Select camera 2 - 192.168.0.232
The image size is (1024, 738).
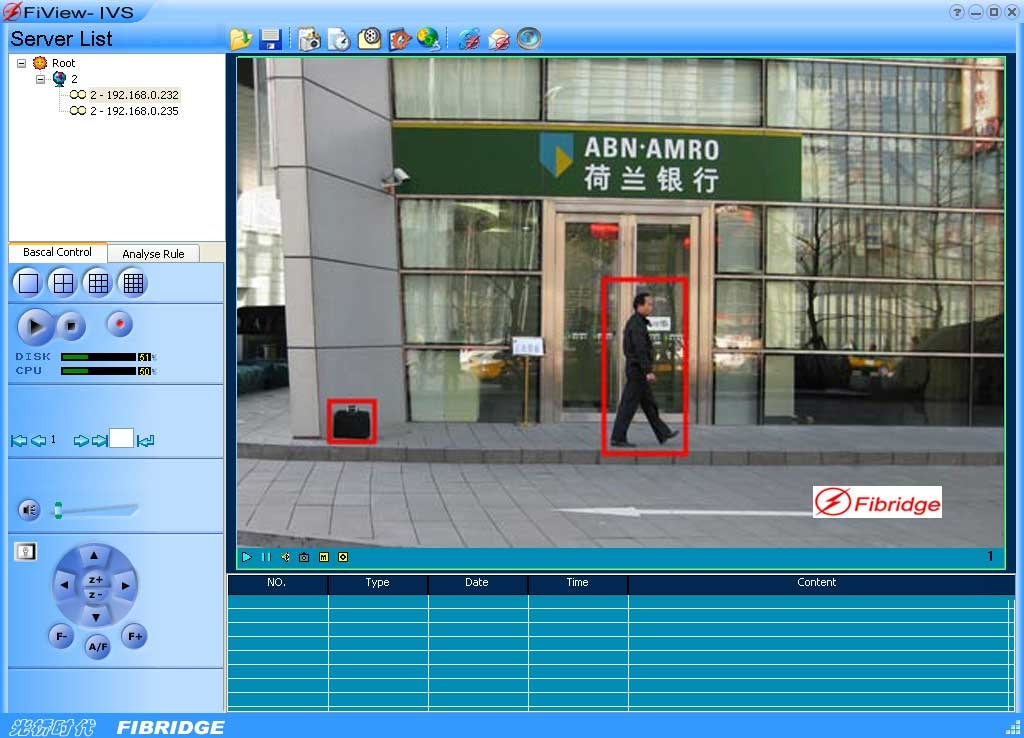134,95
